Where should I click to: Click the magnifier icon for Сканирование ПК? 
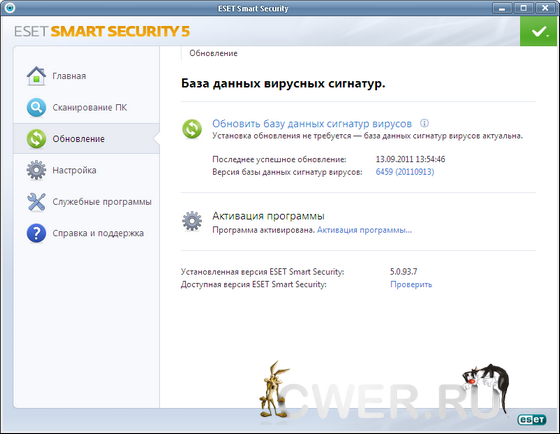36,108
